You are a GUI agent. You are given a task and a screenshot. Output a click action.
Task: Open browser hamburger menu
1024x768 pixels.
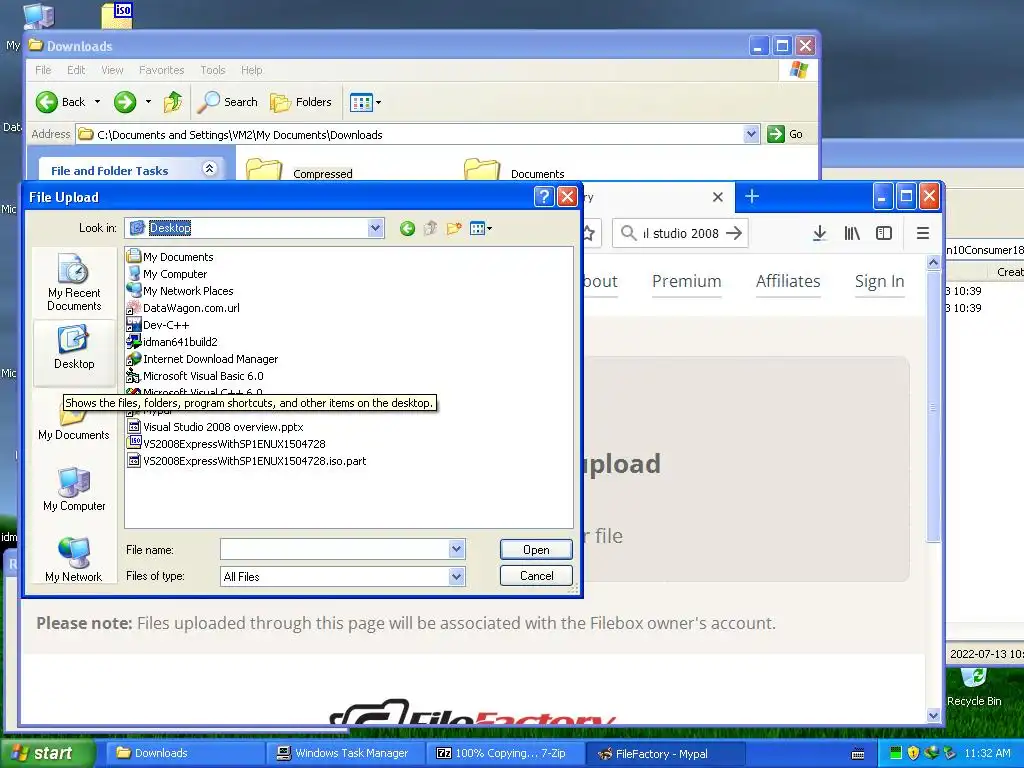pos(922,233)
